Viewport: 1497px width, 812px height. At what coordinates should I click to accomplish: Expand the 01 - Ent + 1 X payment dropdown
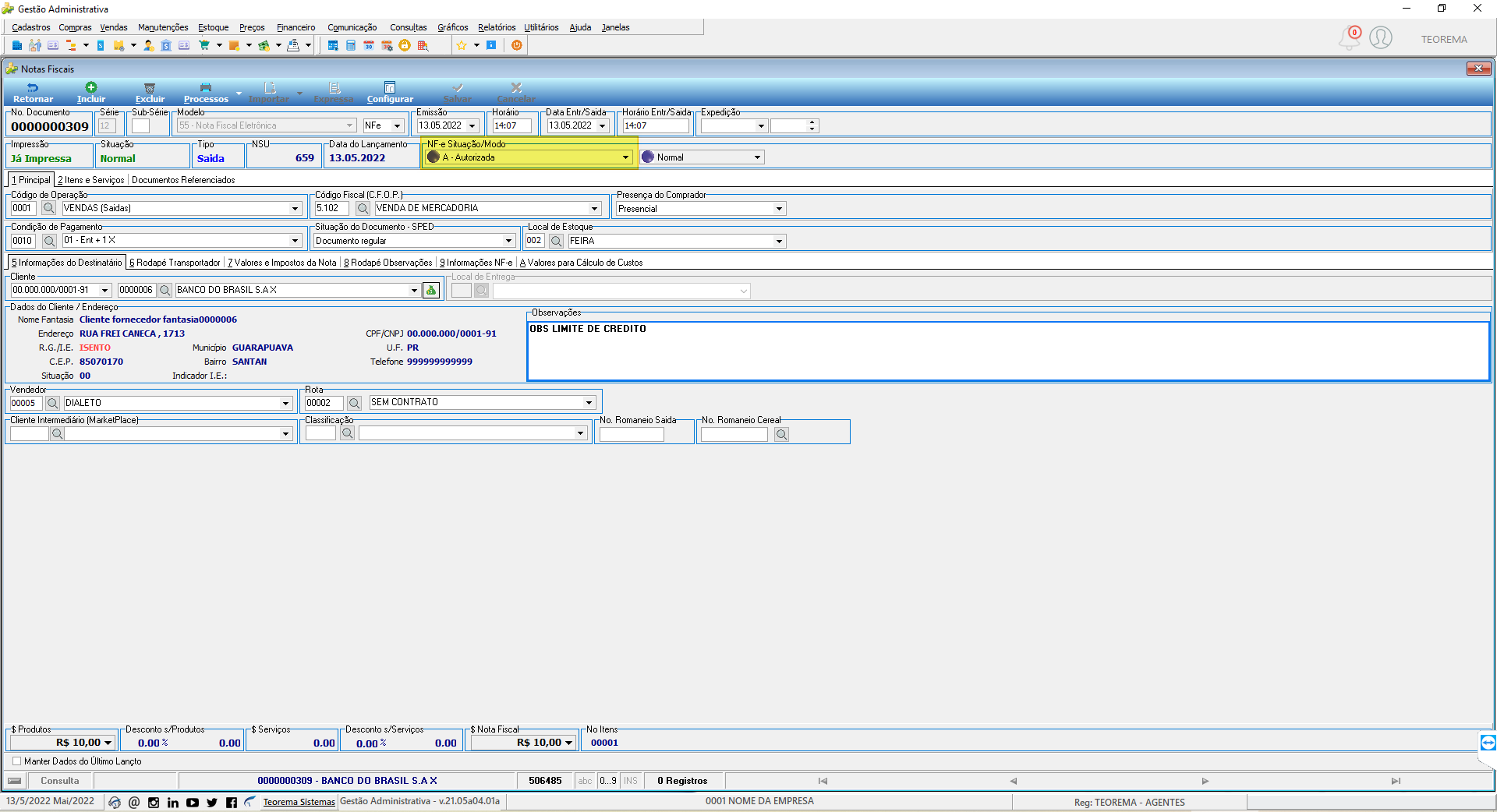tap(295, 241)
